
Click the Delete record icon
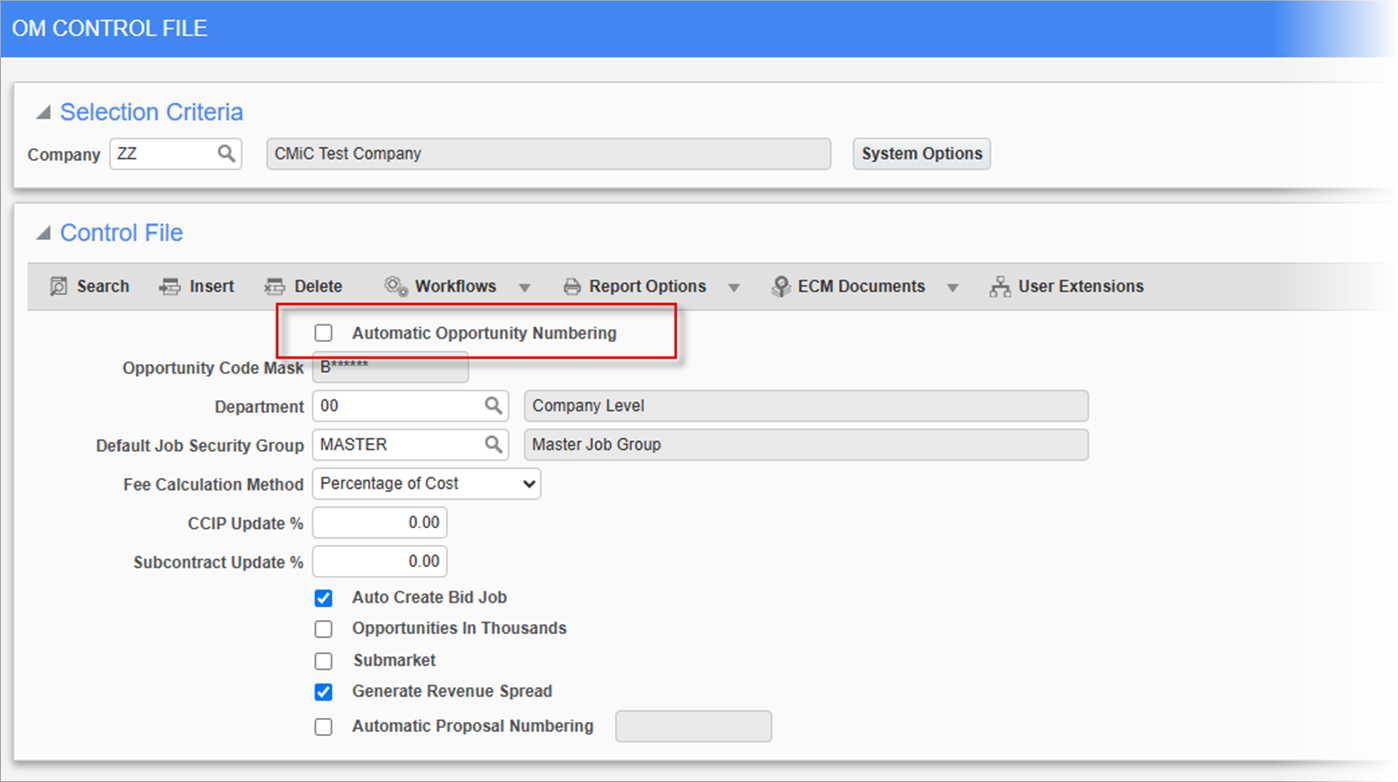coord(274,287)
